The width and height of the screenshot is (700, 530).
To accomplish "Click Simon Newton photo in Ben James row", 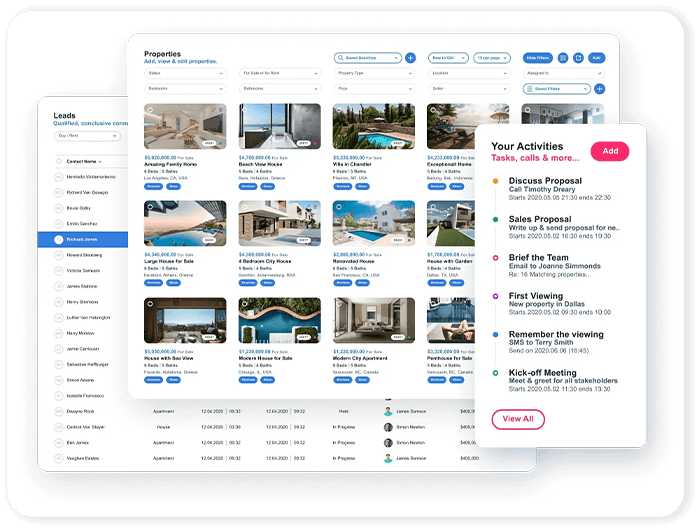I will (x=388, y=442).
